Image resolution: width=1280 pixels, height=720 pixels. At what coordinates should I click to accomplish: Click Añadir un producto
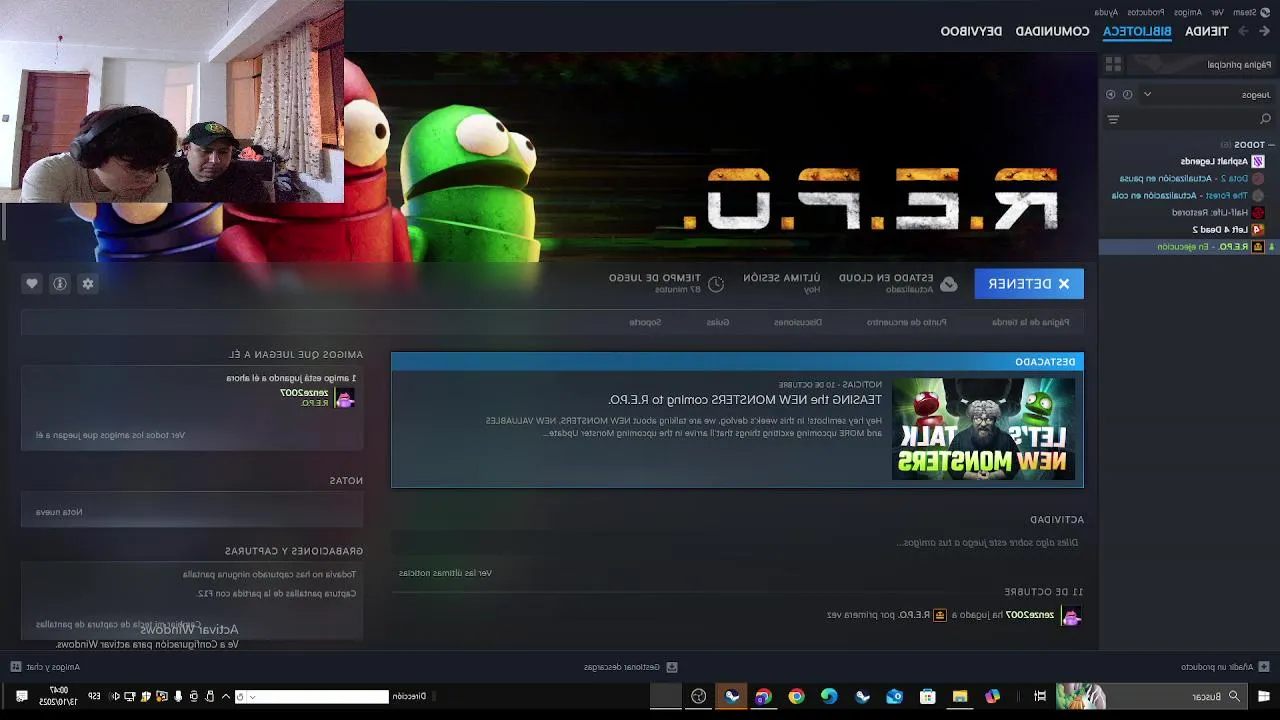(1224, 667)
